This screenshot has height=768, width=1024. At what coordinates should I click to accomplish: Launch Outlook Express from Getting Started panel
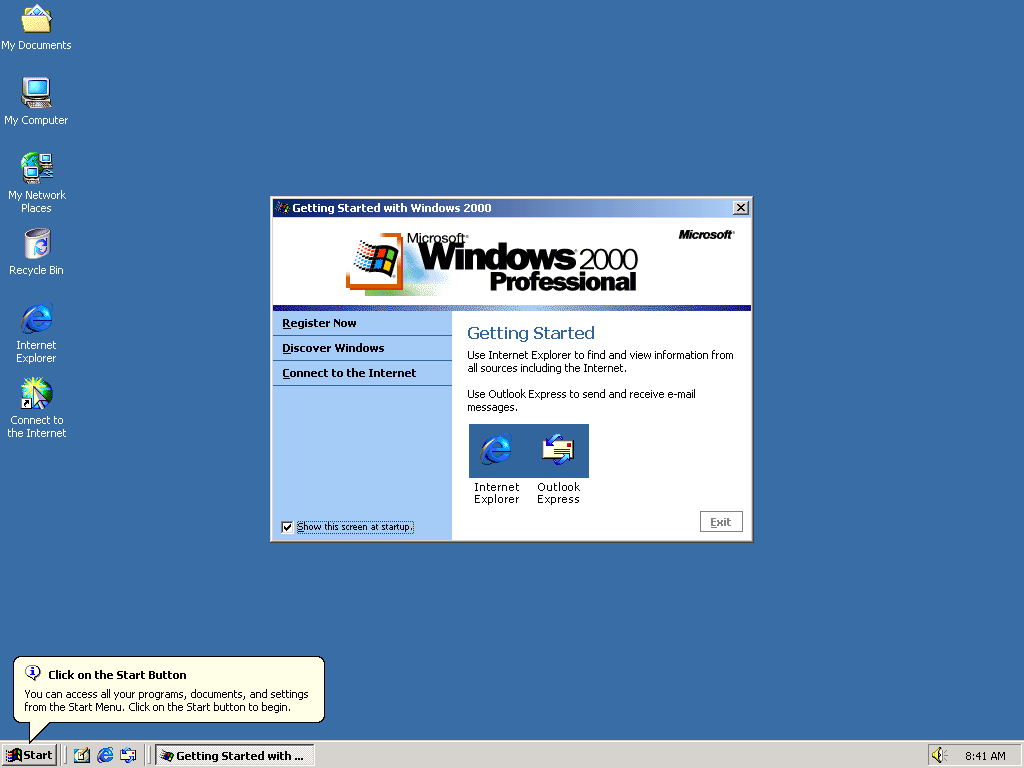pyautogui.click(x=558, y=451)
